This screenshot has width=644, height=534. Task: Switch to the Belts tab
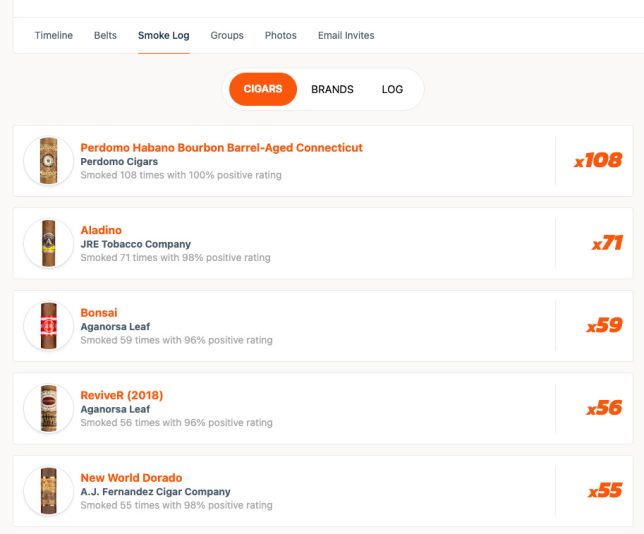(105, 35)
